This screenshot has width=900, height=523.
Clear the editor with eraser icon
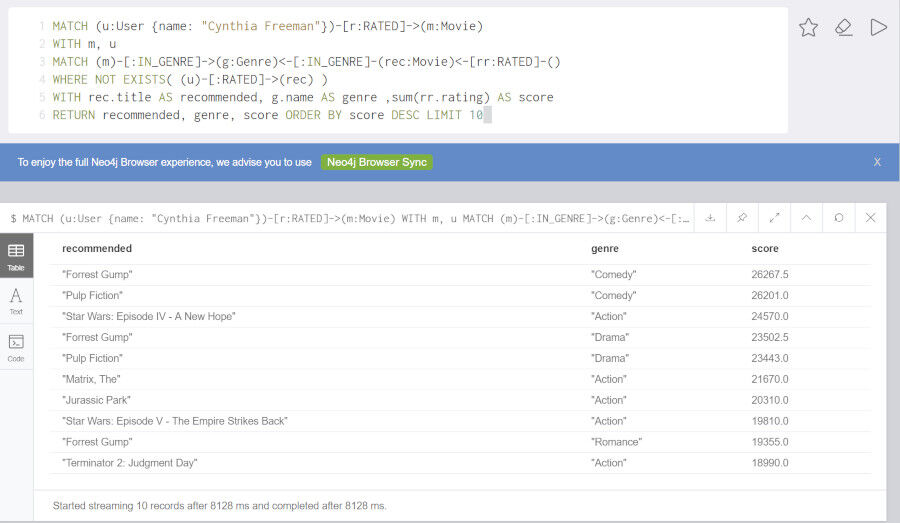(x=843, y=27)
